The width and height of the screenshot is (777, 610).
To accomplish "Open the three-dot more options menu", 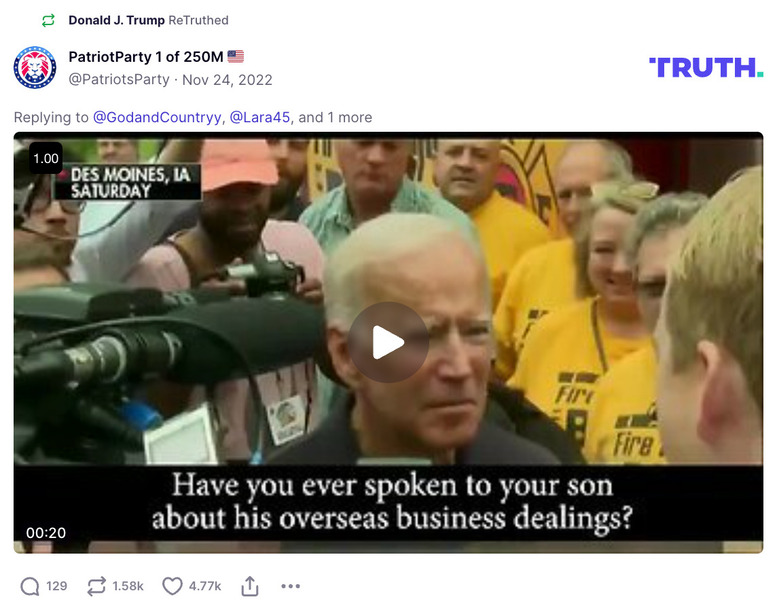I will point(290,586).
